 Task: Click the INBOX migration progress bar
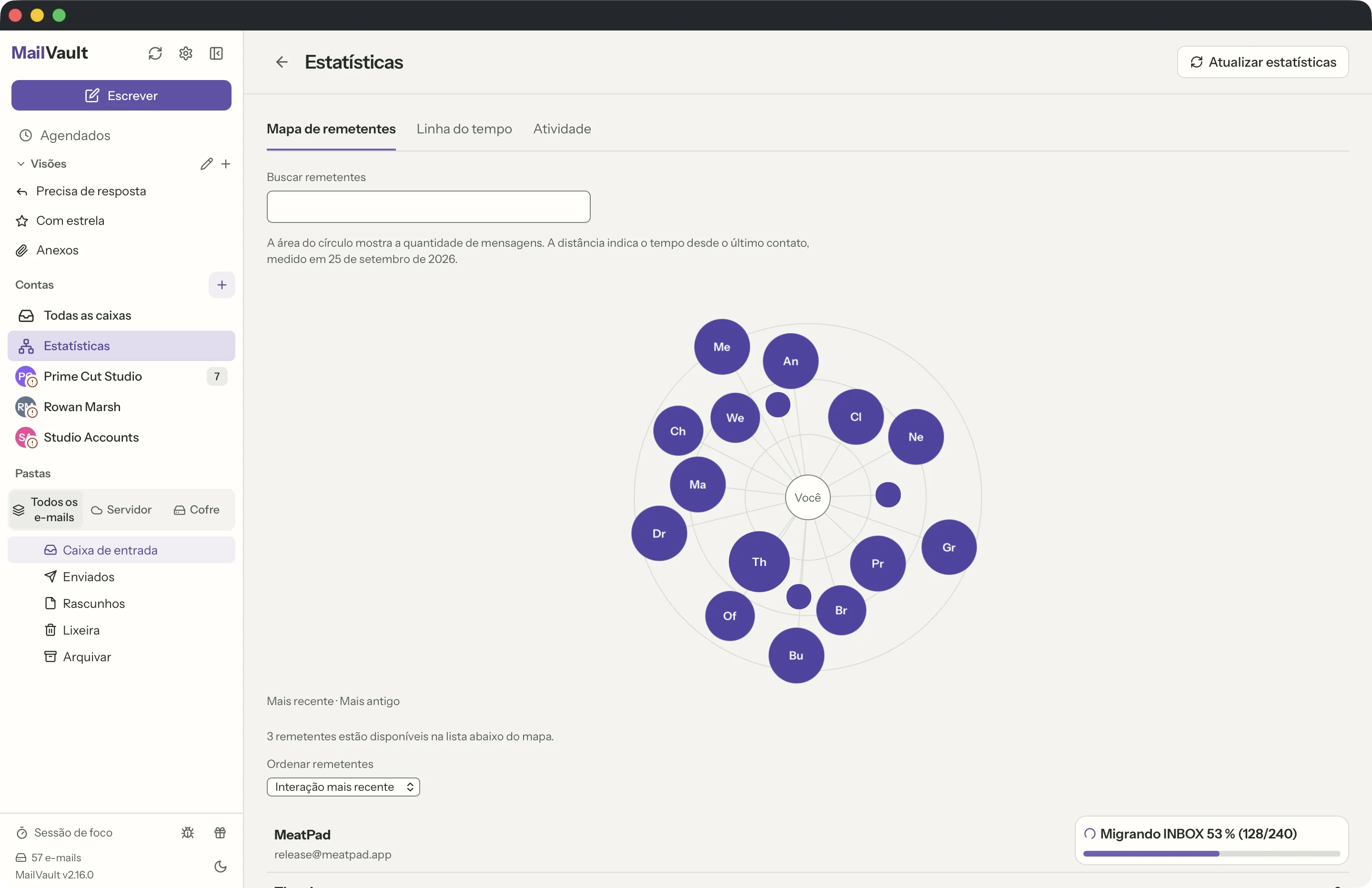pyautogui.click(x=1211, y=854)
